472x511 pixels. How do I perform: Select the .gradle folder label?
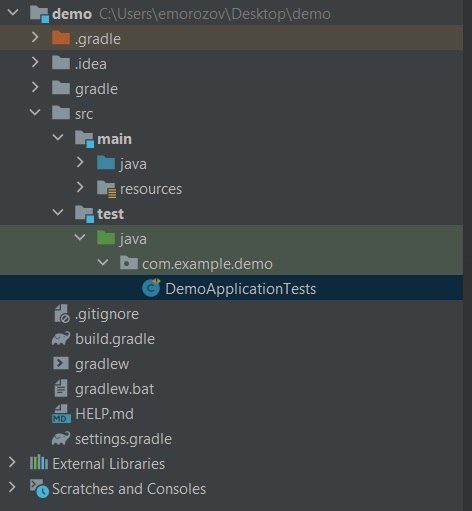98,39
